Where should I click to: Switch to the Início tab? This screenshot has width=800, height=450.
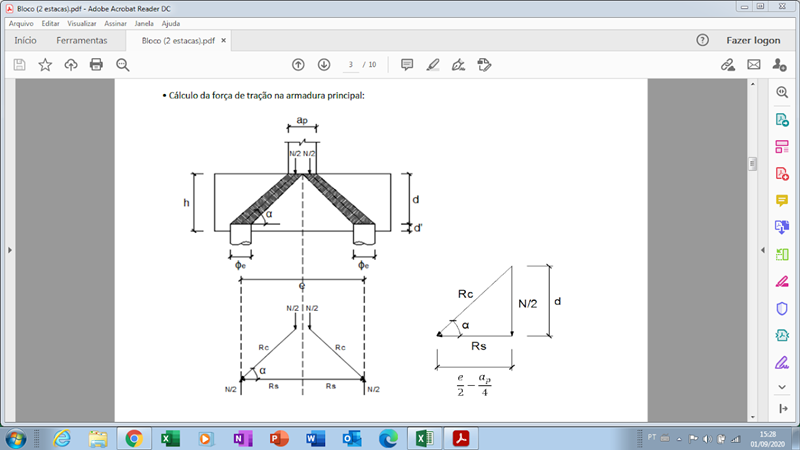[x=25, y=40]
